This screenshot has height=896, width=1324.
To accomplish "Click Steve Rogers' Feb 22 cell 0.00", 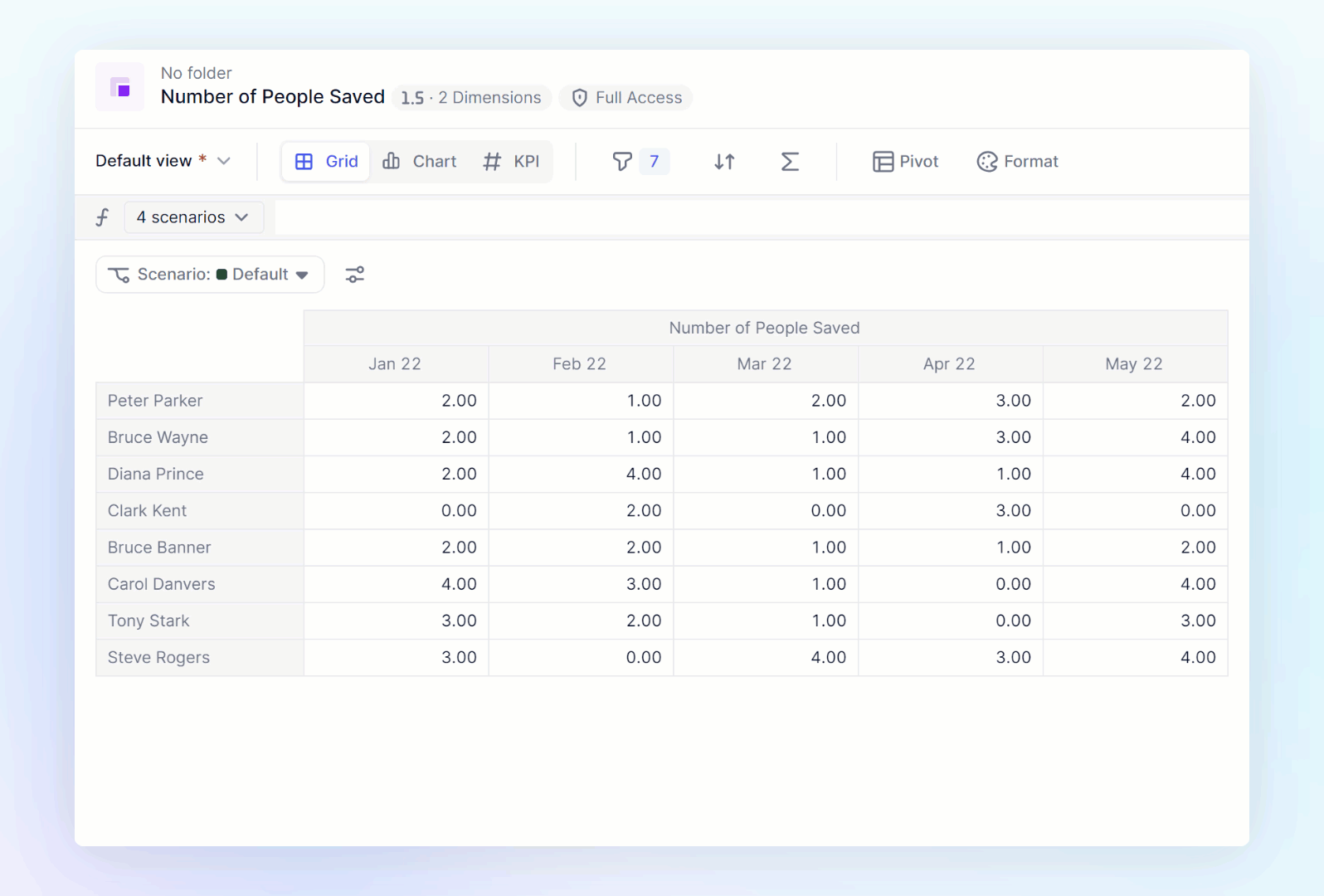I will pyautogui.click(x=582, y=657).
